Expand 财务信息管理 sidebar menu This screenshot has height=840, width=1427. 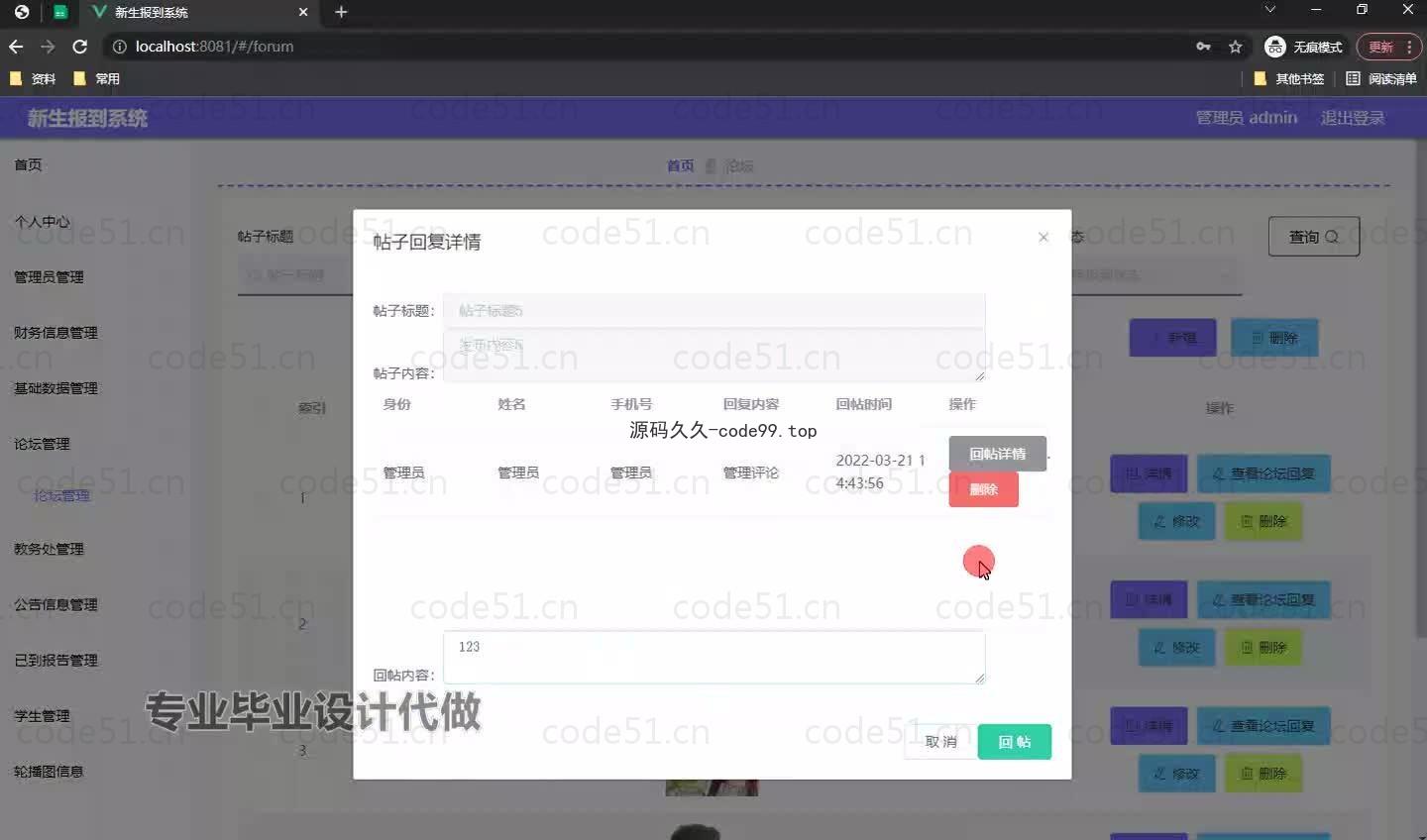click(x=55, y=332)
